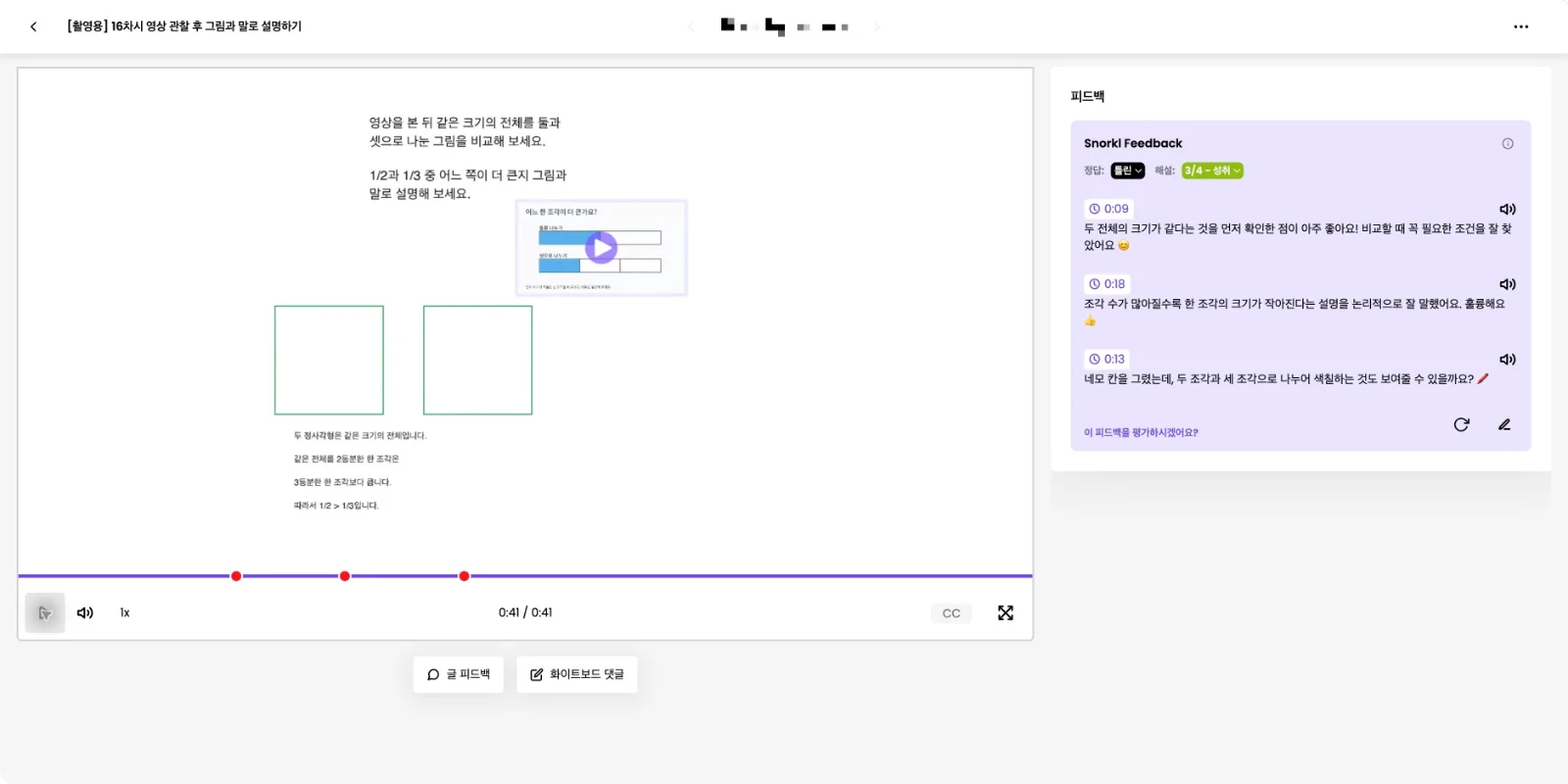1568x784 pixels.
Task: Show Snorkl Feedback info icon details
Action: 1507,144
